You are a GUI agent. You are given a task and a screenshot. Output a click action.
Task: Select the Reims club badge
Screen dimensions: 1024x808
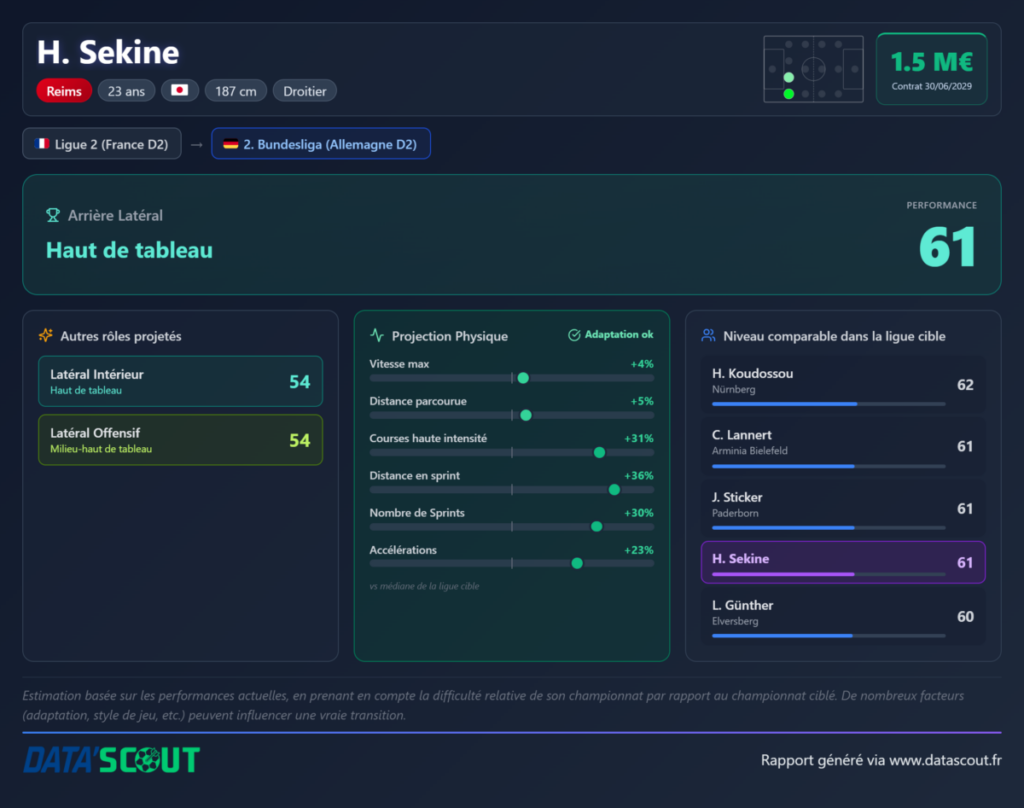[64, 91]
